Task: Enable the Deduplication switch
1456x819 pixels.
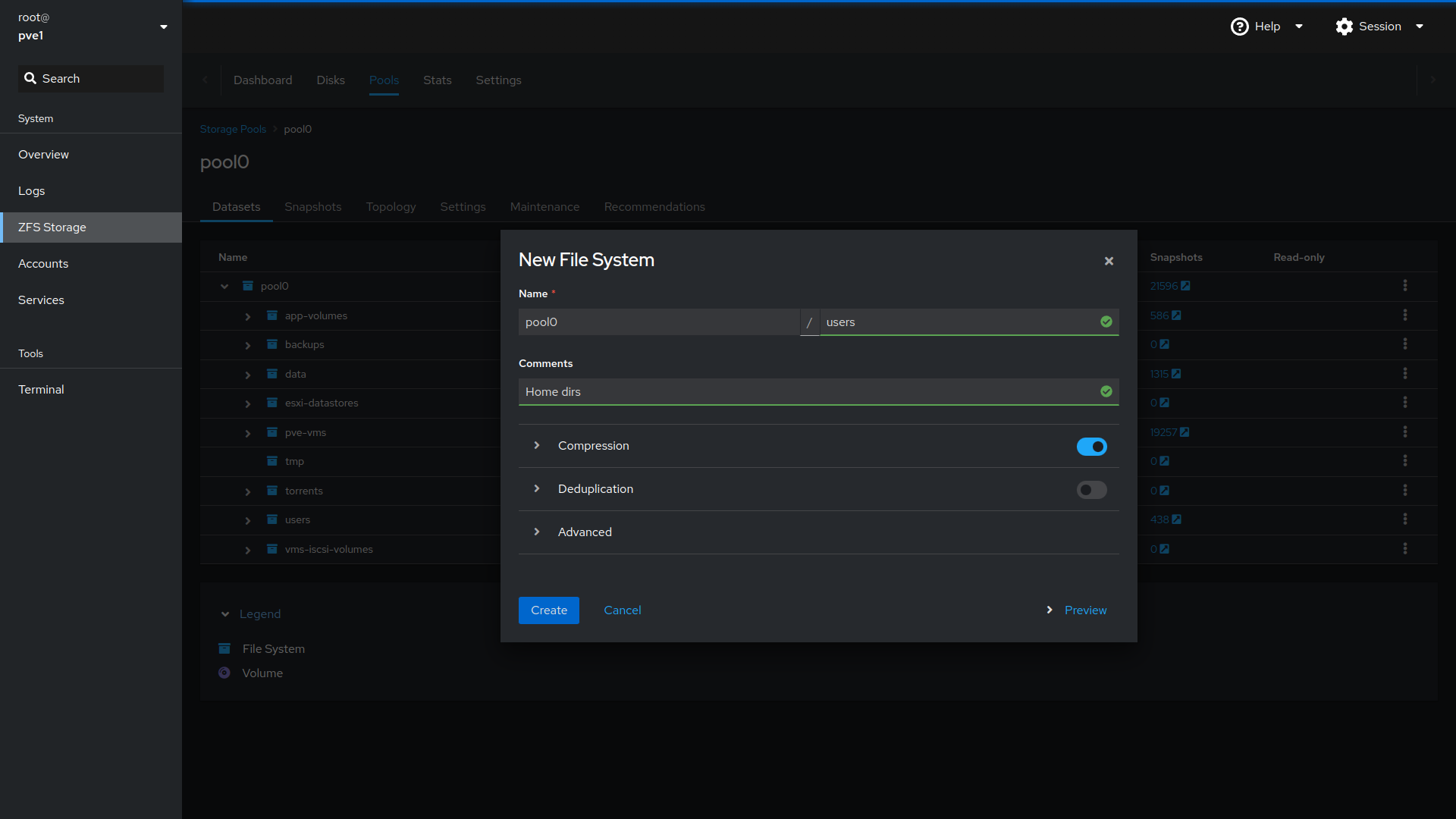Action: [x=1092, y=490]
